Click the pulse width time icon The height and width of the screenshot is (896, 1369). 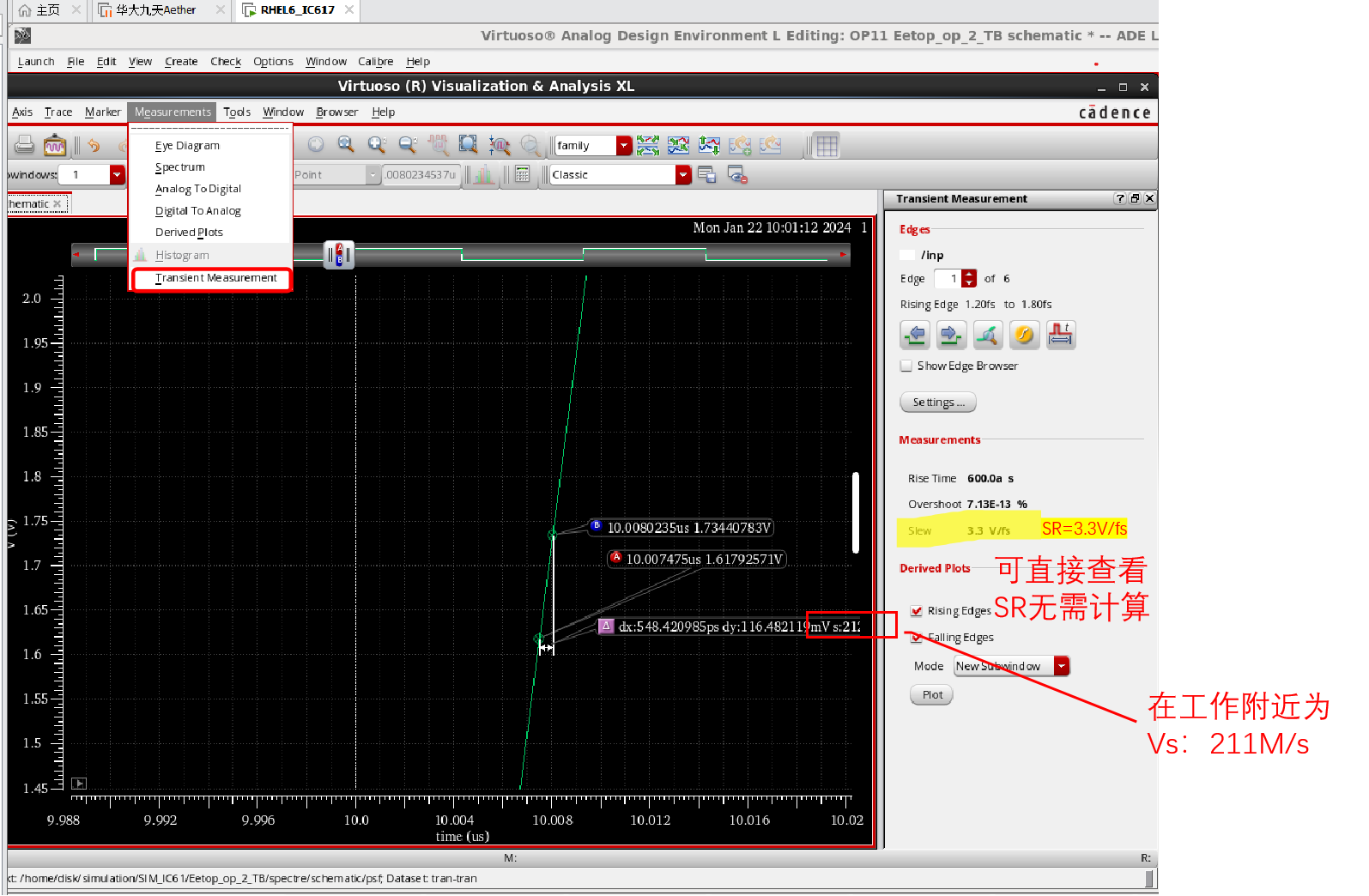pos(1061,335)
